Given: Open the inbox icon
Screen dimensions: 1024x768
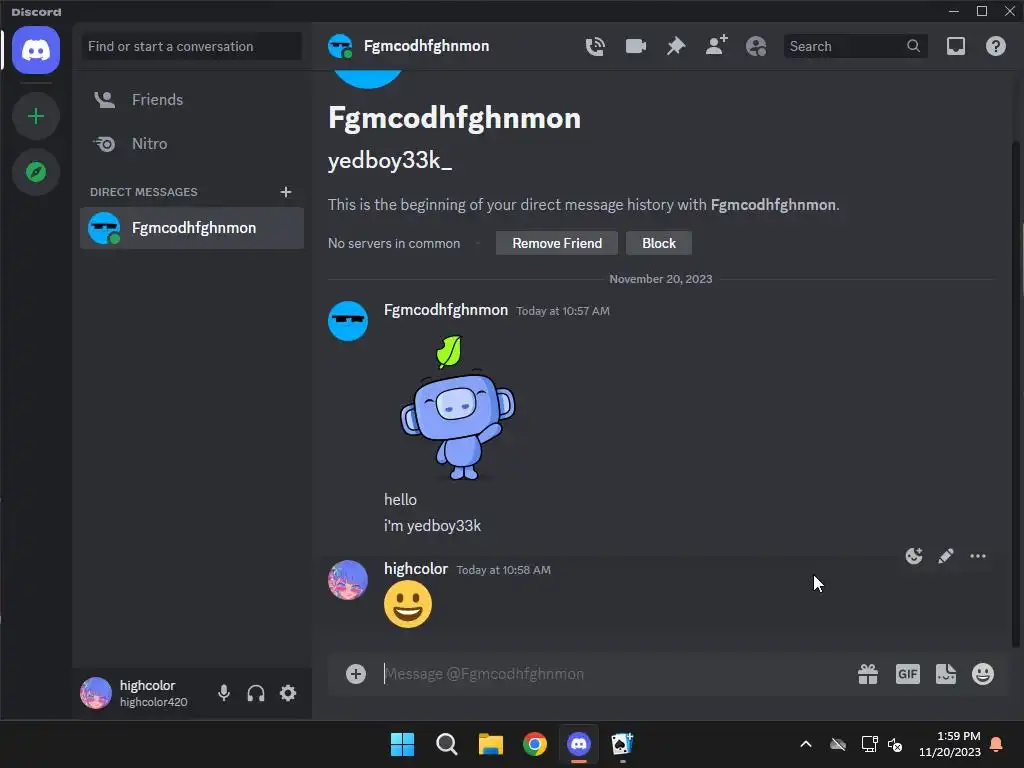Looking at the screenshot, I should pos(956,46).
